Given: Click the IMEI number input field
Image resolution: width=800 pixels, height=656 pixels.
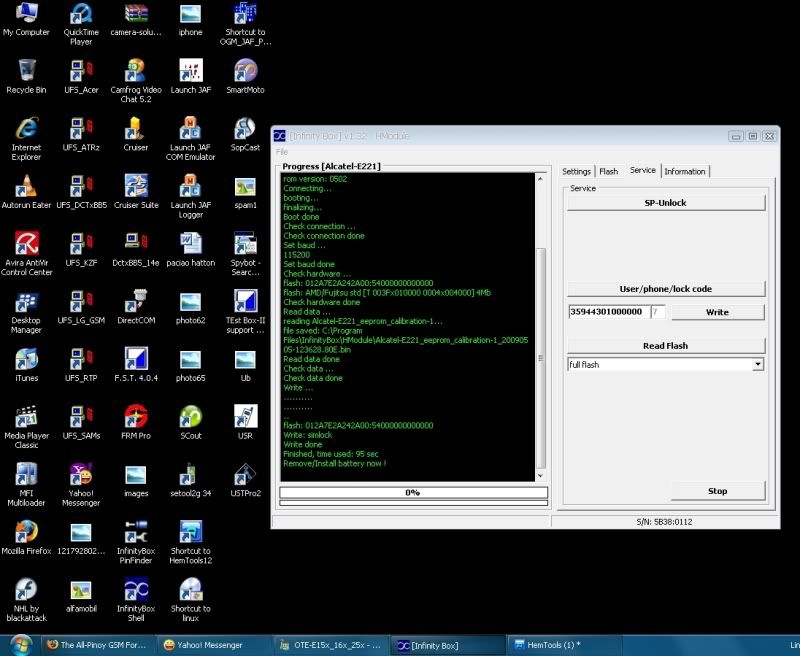Looking at the screenshot, I should tap(607, 312).
